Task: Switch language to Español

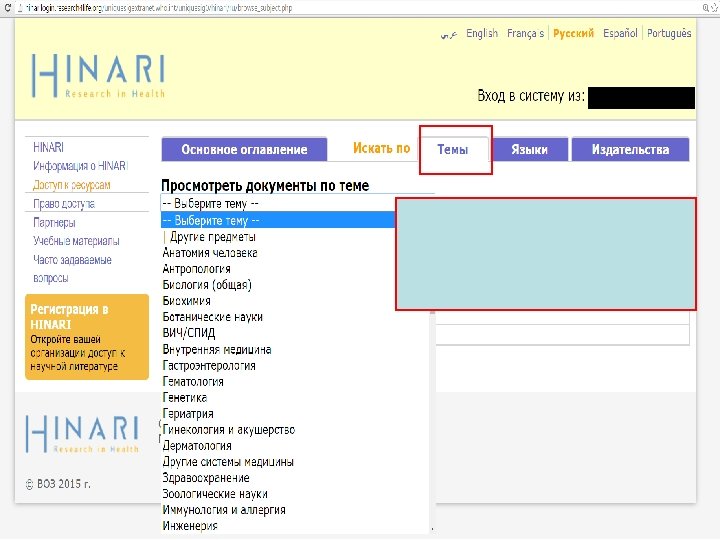Action: click(620, 34)
